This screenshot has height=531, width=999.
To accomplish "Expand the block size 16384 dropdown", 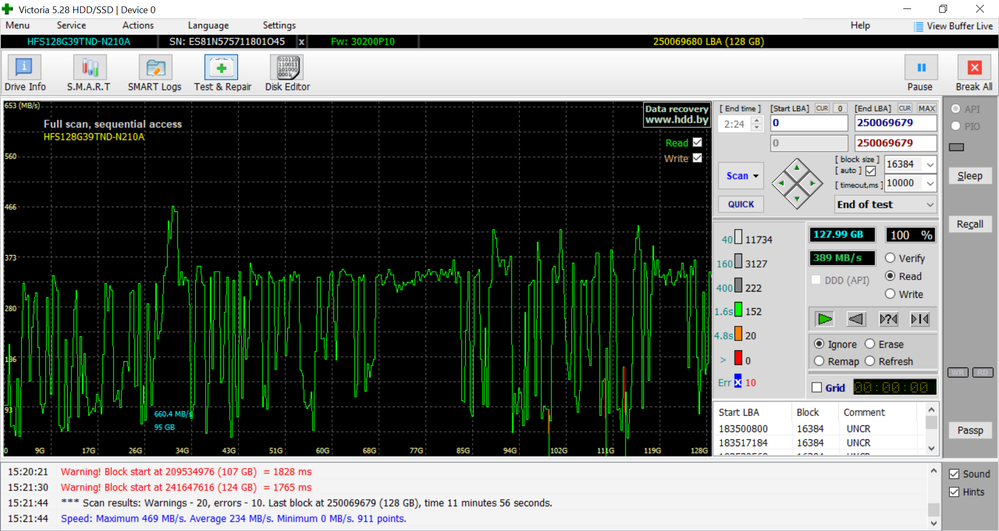I will 930,165.
